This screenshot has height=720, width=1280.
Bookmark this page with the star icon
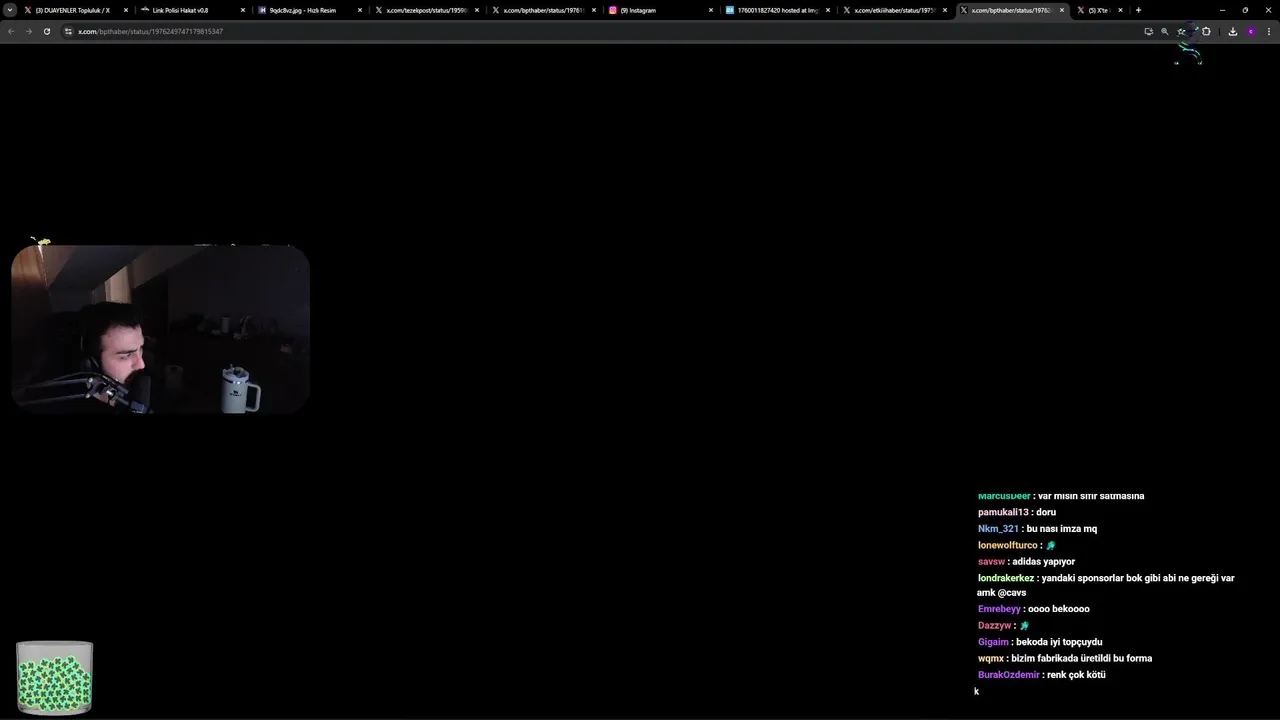(x=1181, y=31)
